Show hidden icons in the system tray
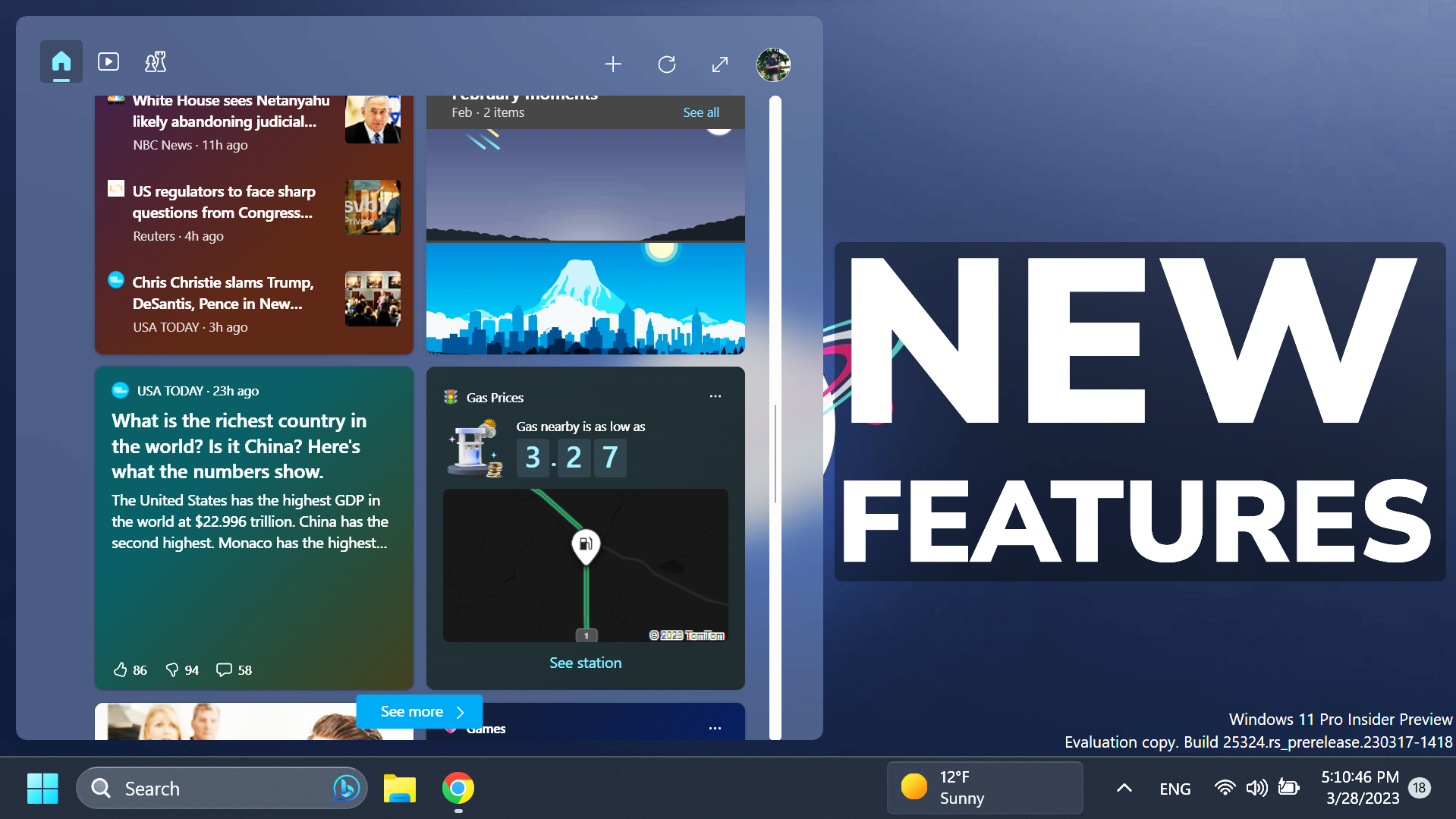 tap(1124, 788)
